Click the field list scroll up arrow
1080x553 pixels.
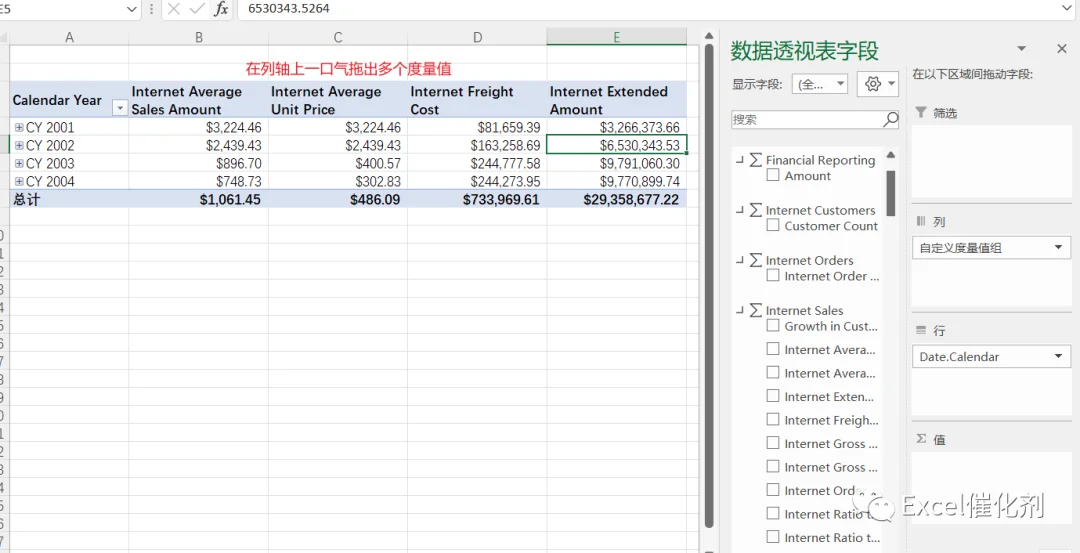pos(891,155)
